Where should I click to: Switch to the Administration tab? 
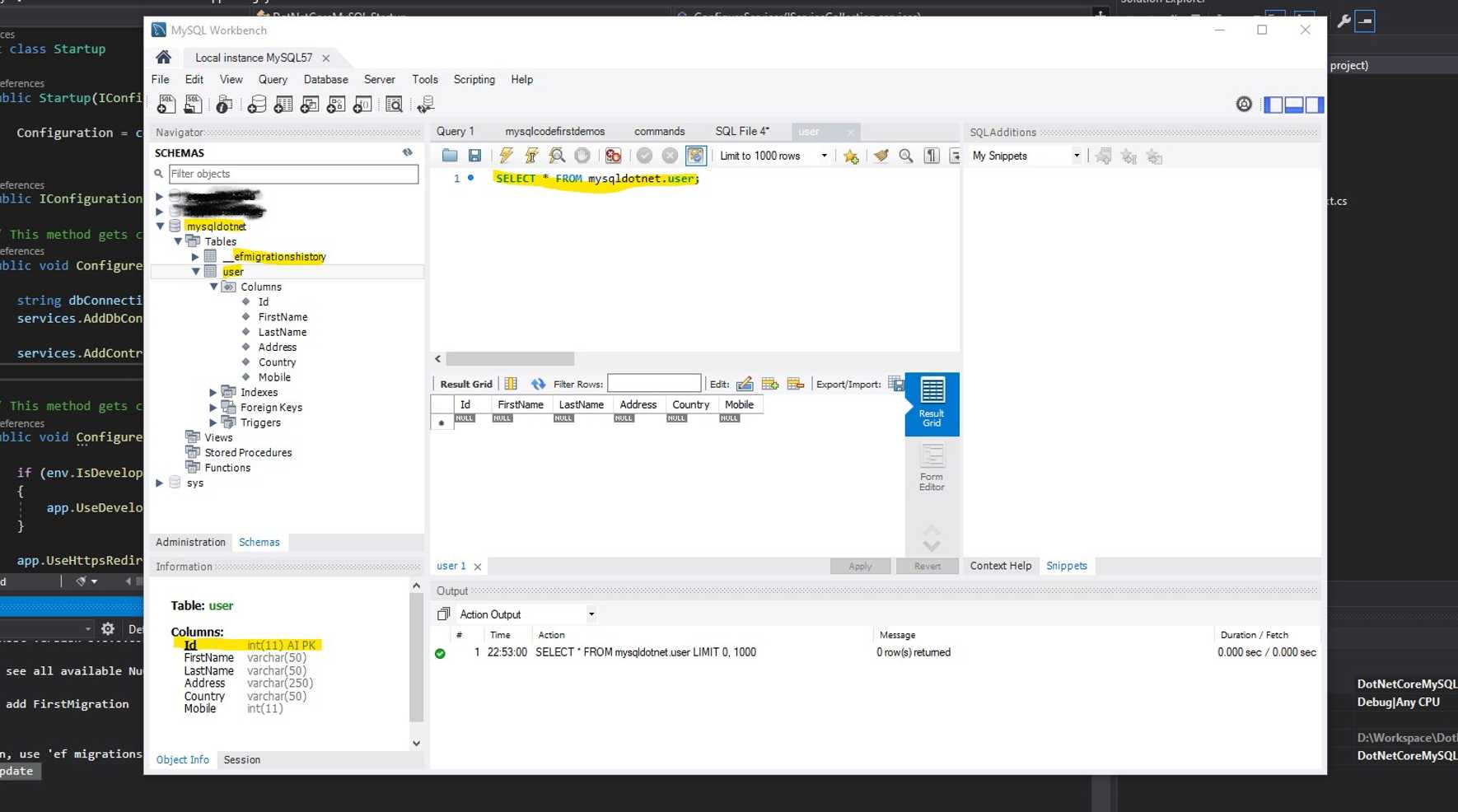click(190, 542)
